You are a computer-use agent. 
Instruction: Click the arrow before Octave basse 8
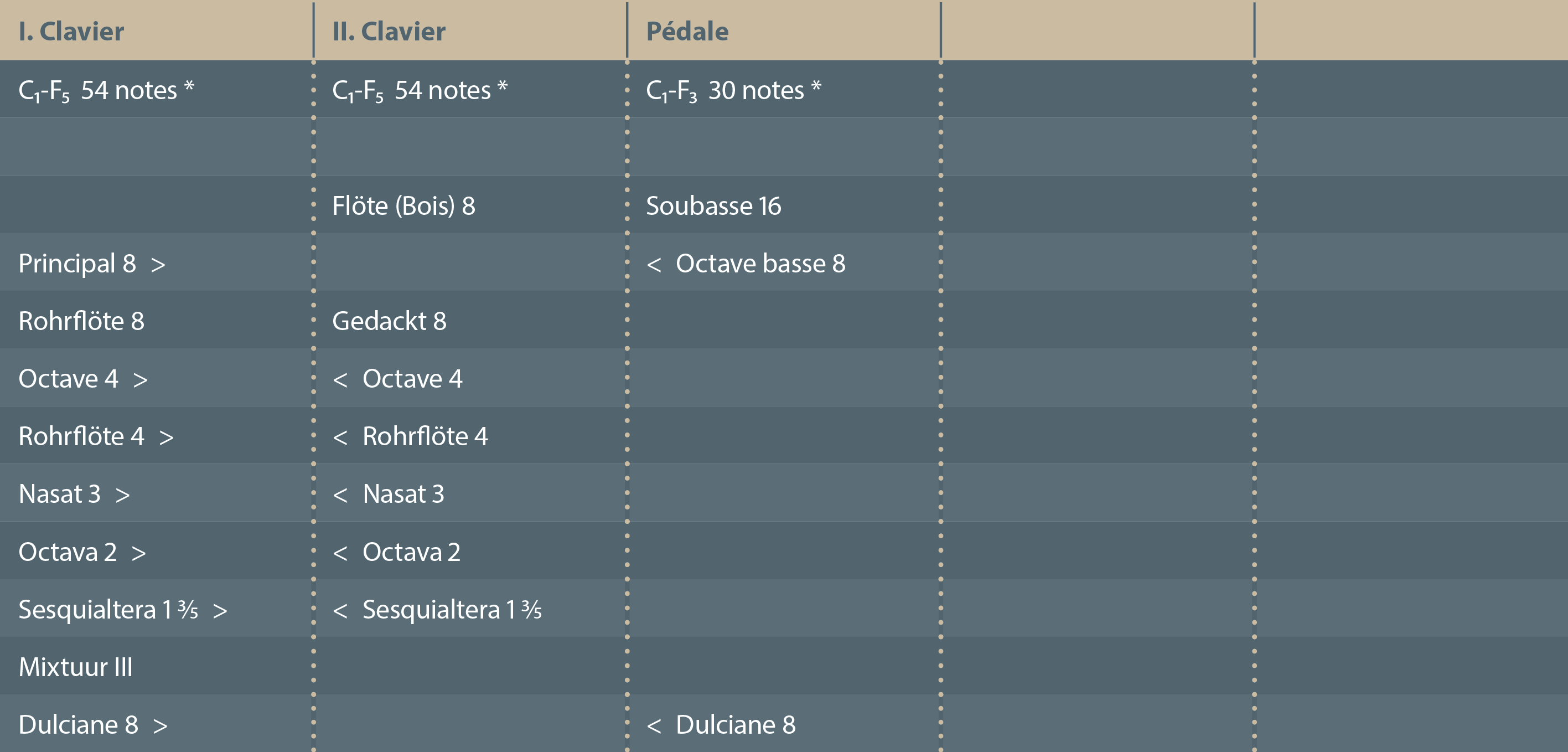tap(654, 265)
